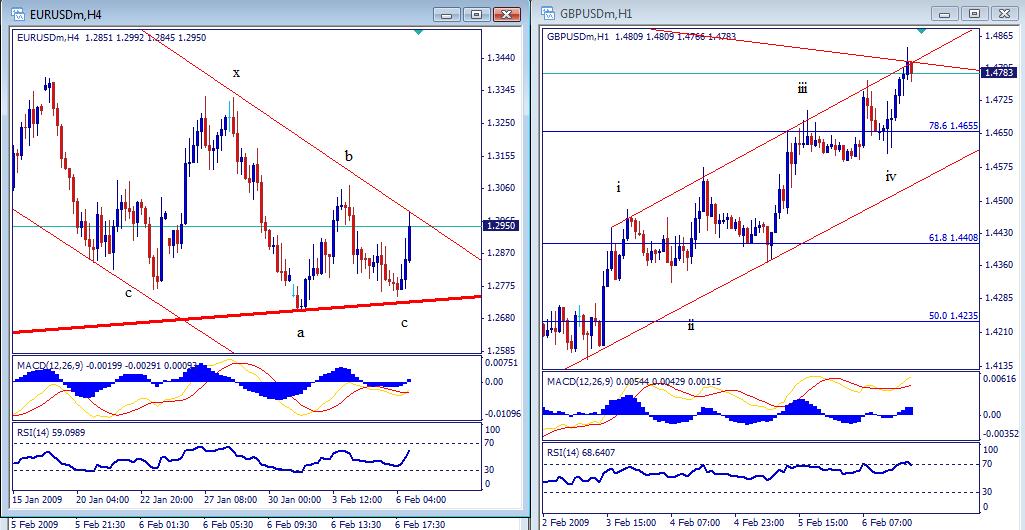
Task: Click the teal chart shift triangle in EURUSDm chart
Action: pos(418,31)
